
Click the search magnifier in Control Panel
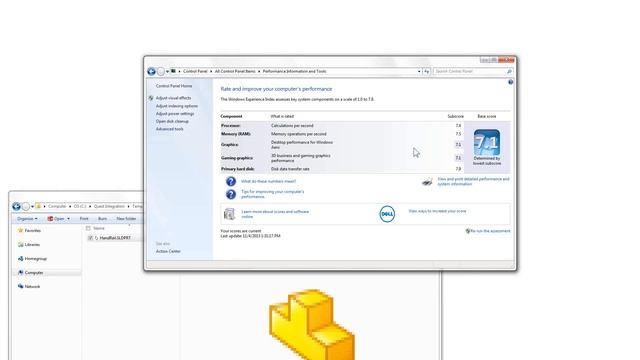click(509, 71)
